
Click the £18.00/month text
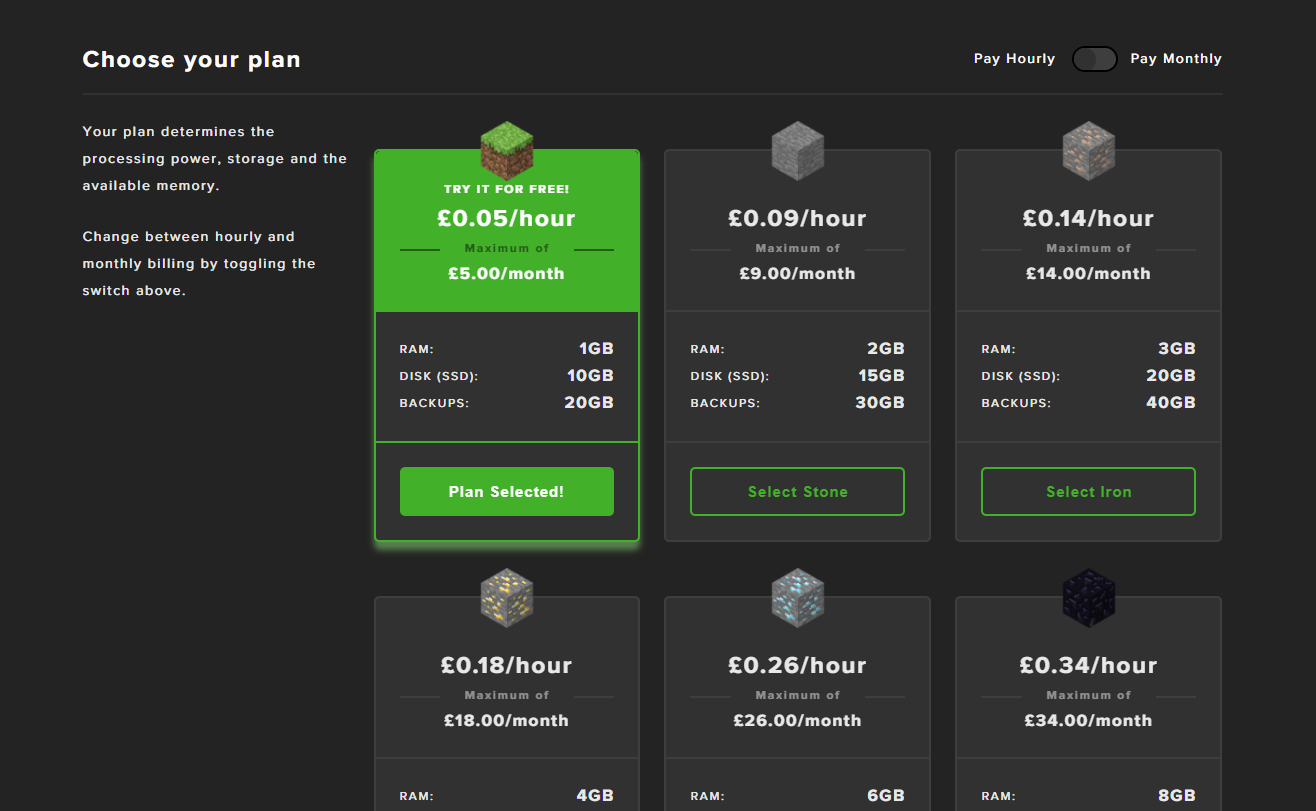507,720
